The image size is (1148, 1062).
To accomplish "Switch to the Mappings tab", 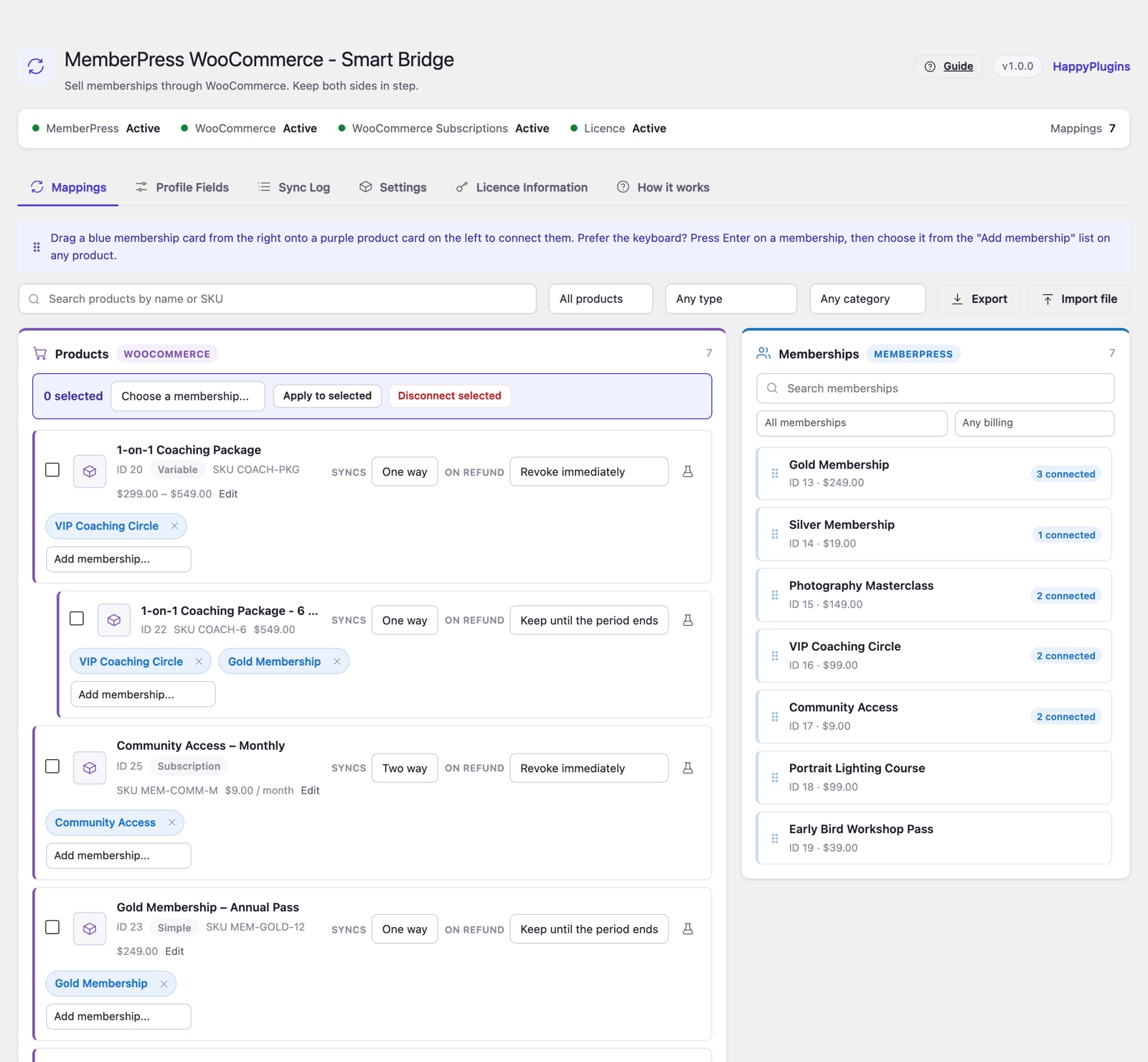I will point(68,187).
